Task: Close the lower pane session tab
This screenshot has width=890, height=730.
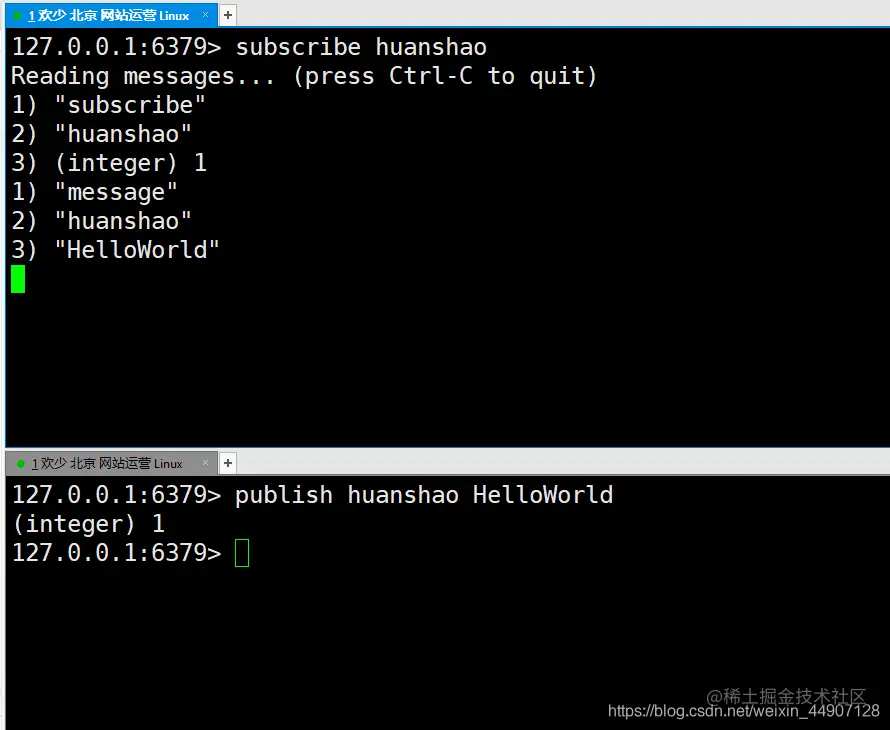Action: [x=205, y=463]
